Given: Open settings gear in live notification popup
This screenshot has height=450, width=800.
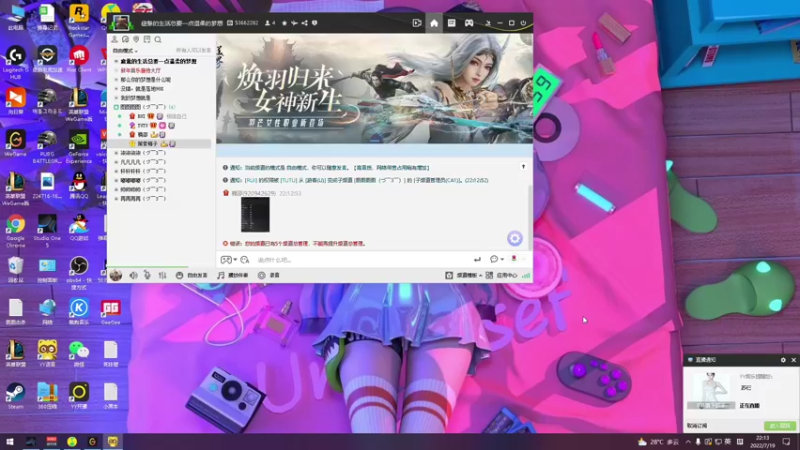Looking at the screenshot, I should 783,360.
